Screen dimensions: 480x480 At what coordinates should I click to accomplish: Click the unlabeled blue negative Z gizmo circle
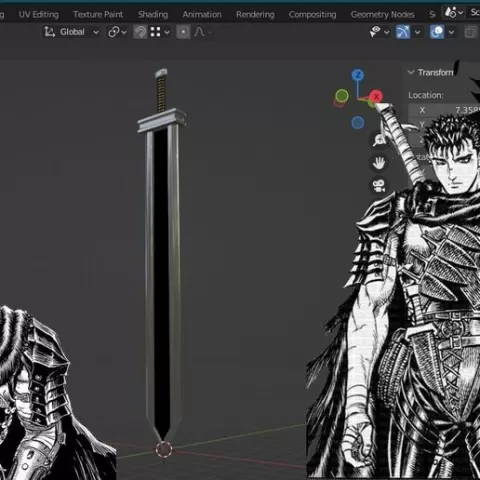point(358,123)
